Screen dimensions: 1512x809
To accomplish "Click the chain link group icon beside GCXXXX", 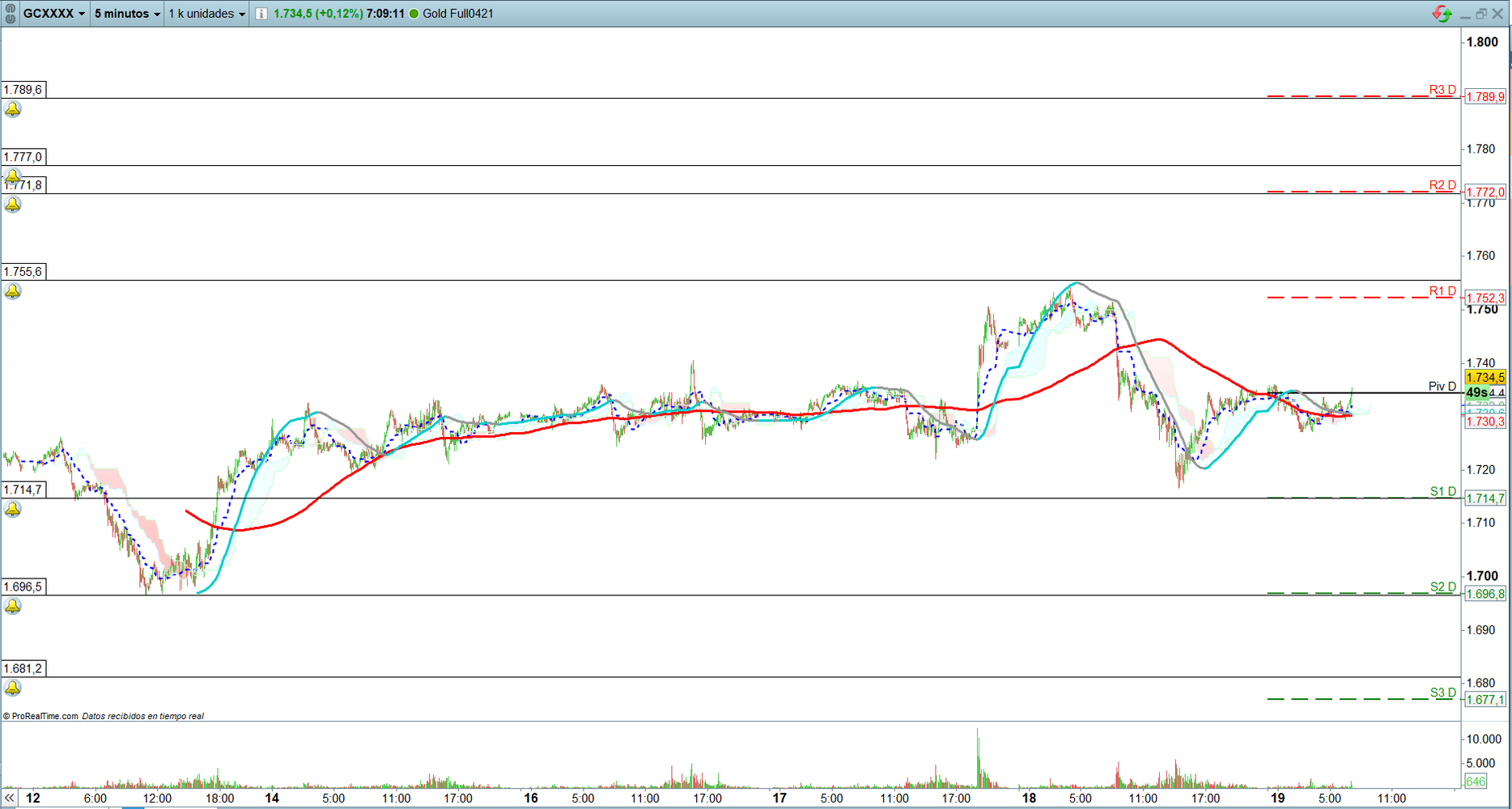I will [x=11, y=13].
